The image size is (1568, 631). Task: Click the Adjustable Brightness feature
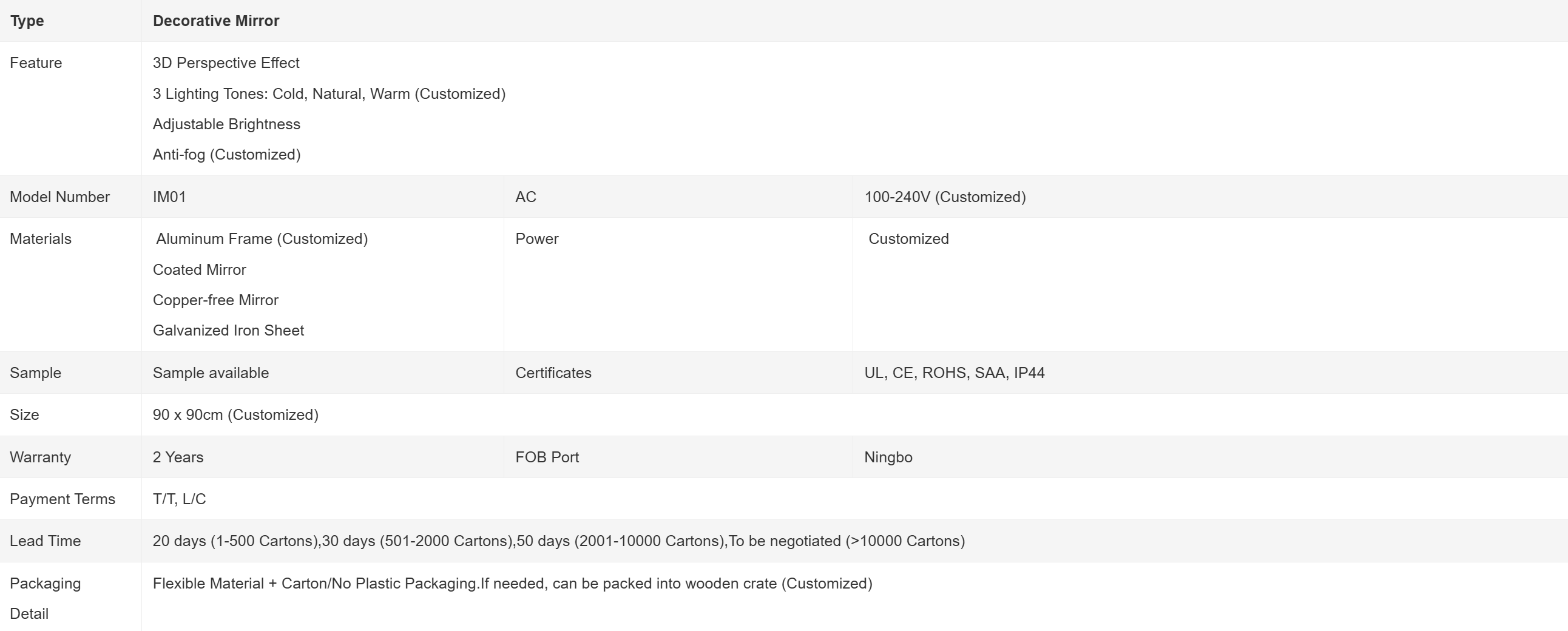coord(226,124)
